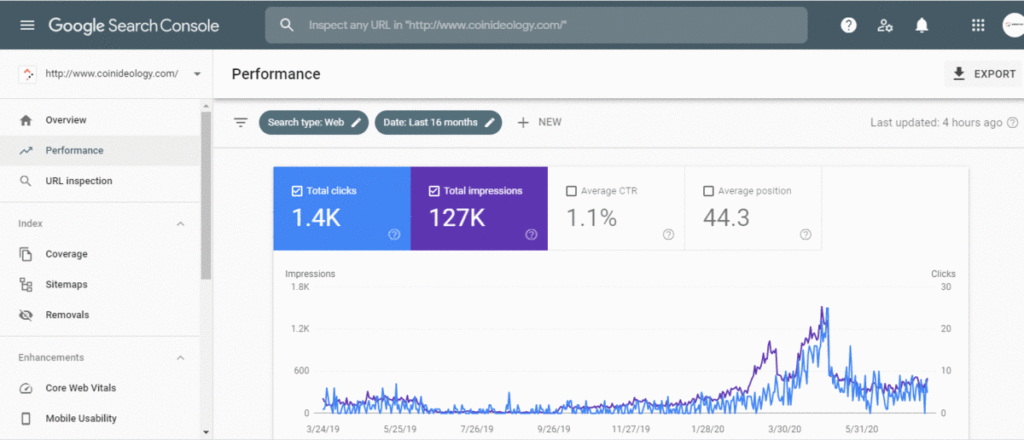Open the notifications bell
The width and height of the screenshot is (1024, 440).
click(x=921, y=25)
